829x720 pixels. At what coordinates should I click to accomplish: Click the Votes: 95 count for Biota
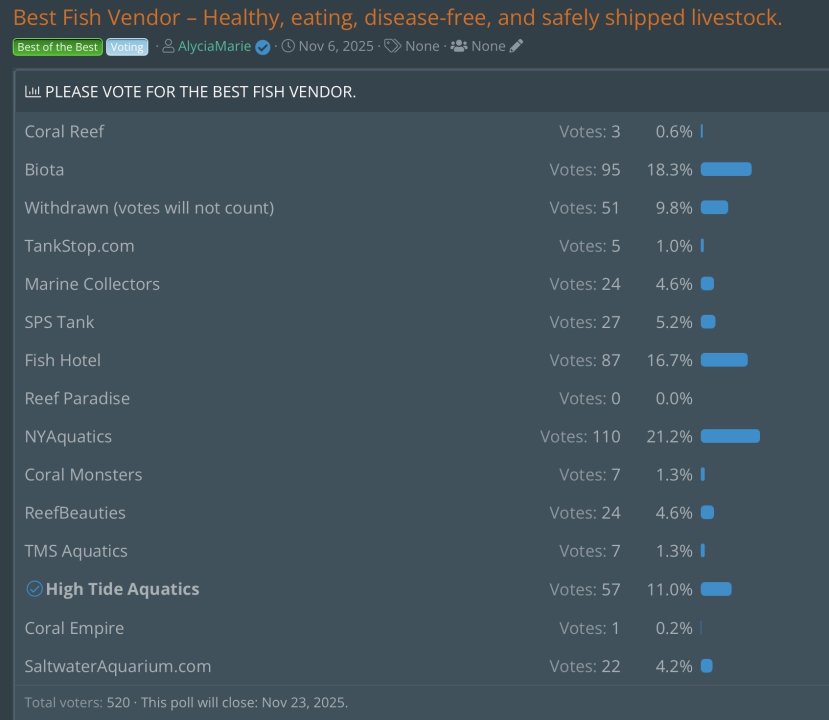click(x=585, y=170)
